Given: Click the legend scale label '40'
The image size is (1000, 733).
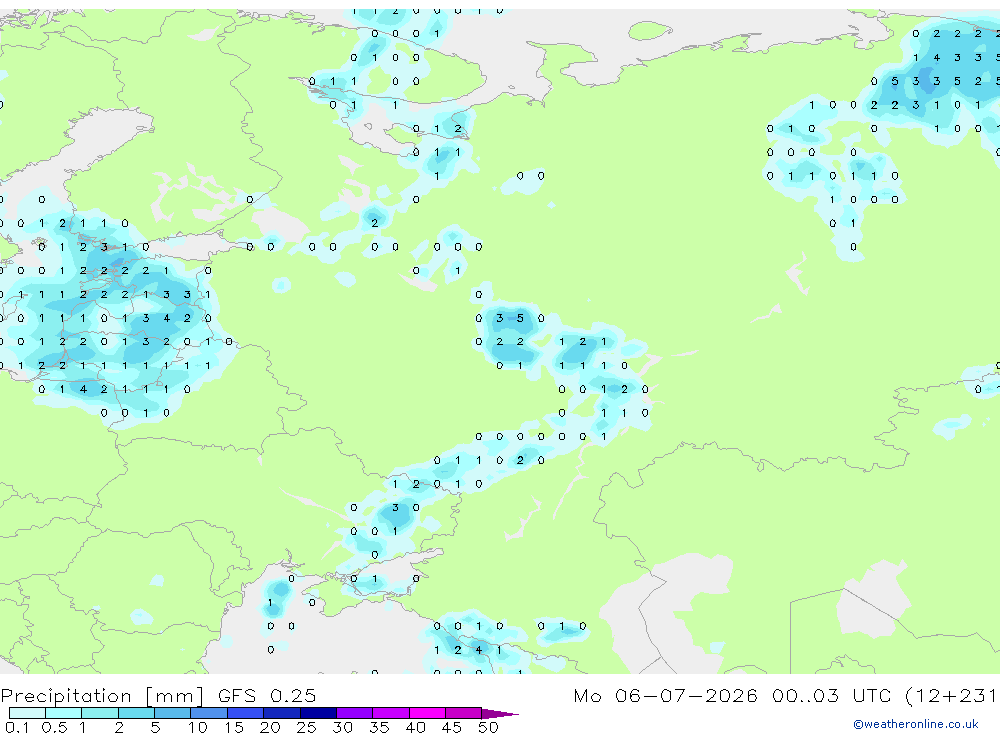Looking at the screenshot, I should click(x=415, y=727).
